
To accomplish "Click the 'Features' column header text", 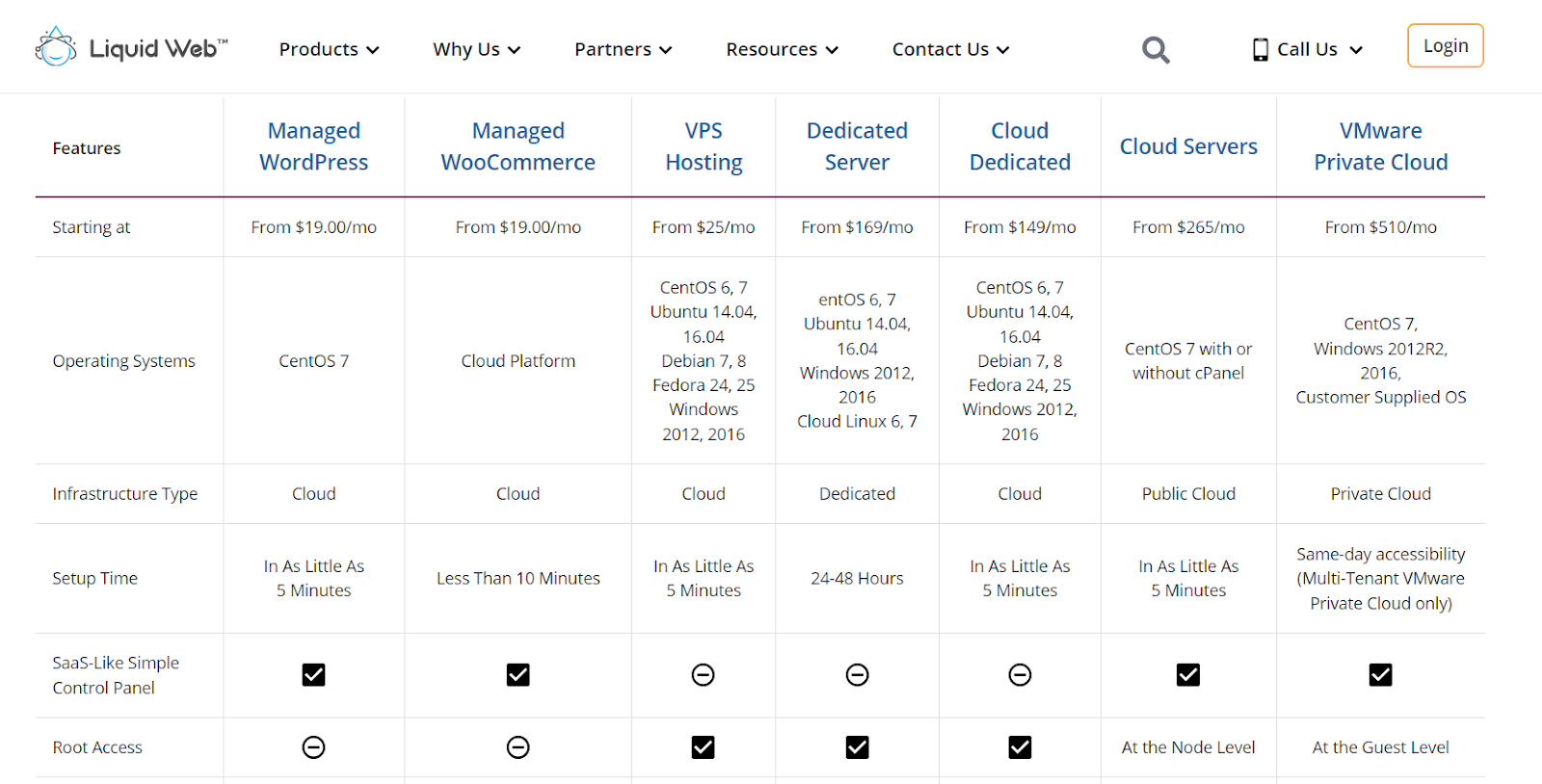I will [x=87, y=148].
